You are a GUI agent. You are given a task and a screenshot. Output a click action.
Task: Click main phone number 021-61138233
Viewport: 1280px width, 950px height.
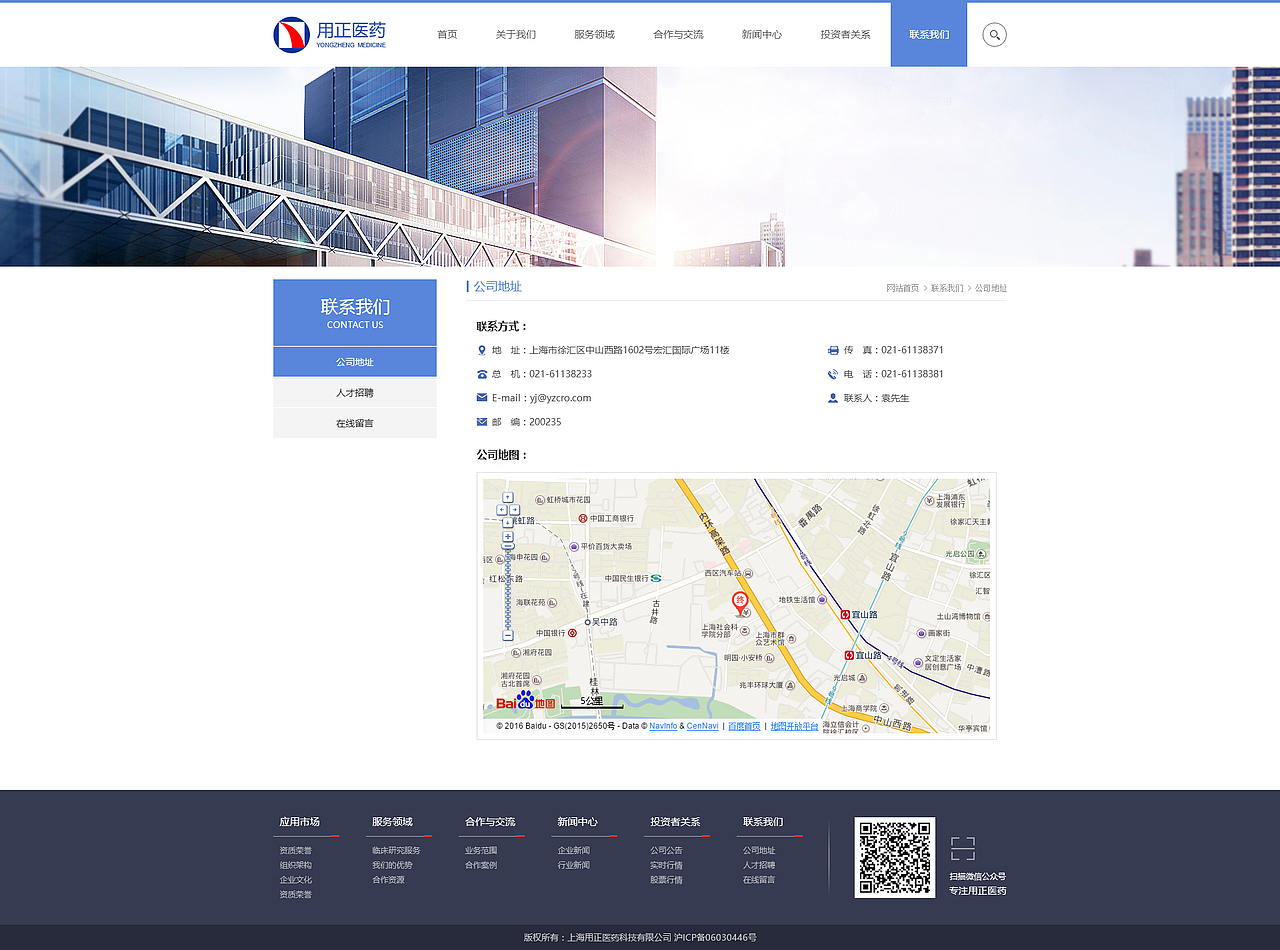(561, 374)
